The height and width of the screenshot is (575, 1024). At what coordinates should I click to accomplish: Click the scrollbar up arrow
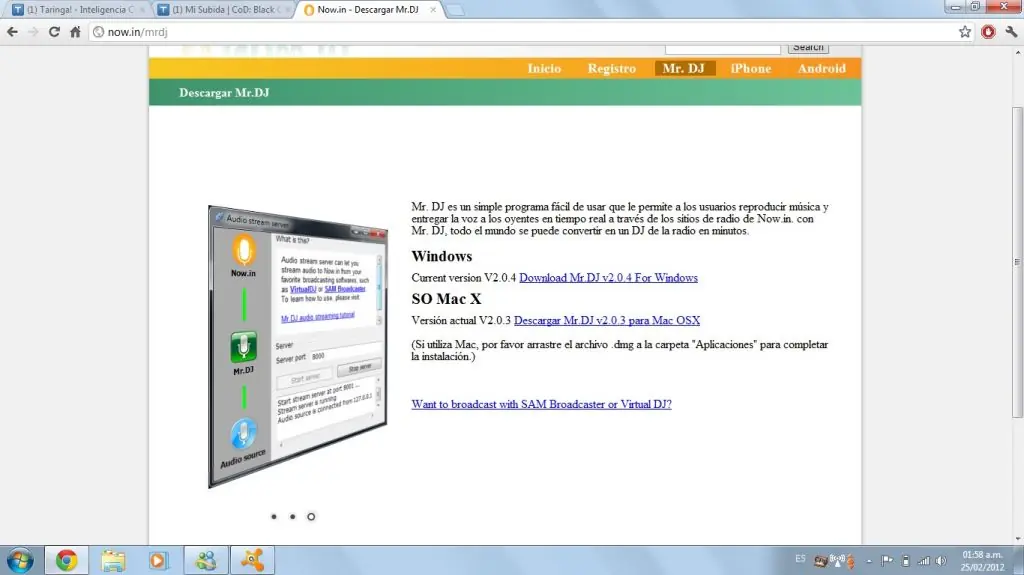click(x=1017, y=52)
